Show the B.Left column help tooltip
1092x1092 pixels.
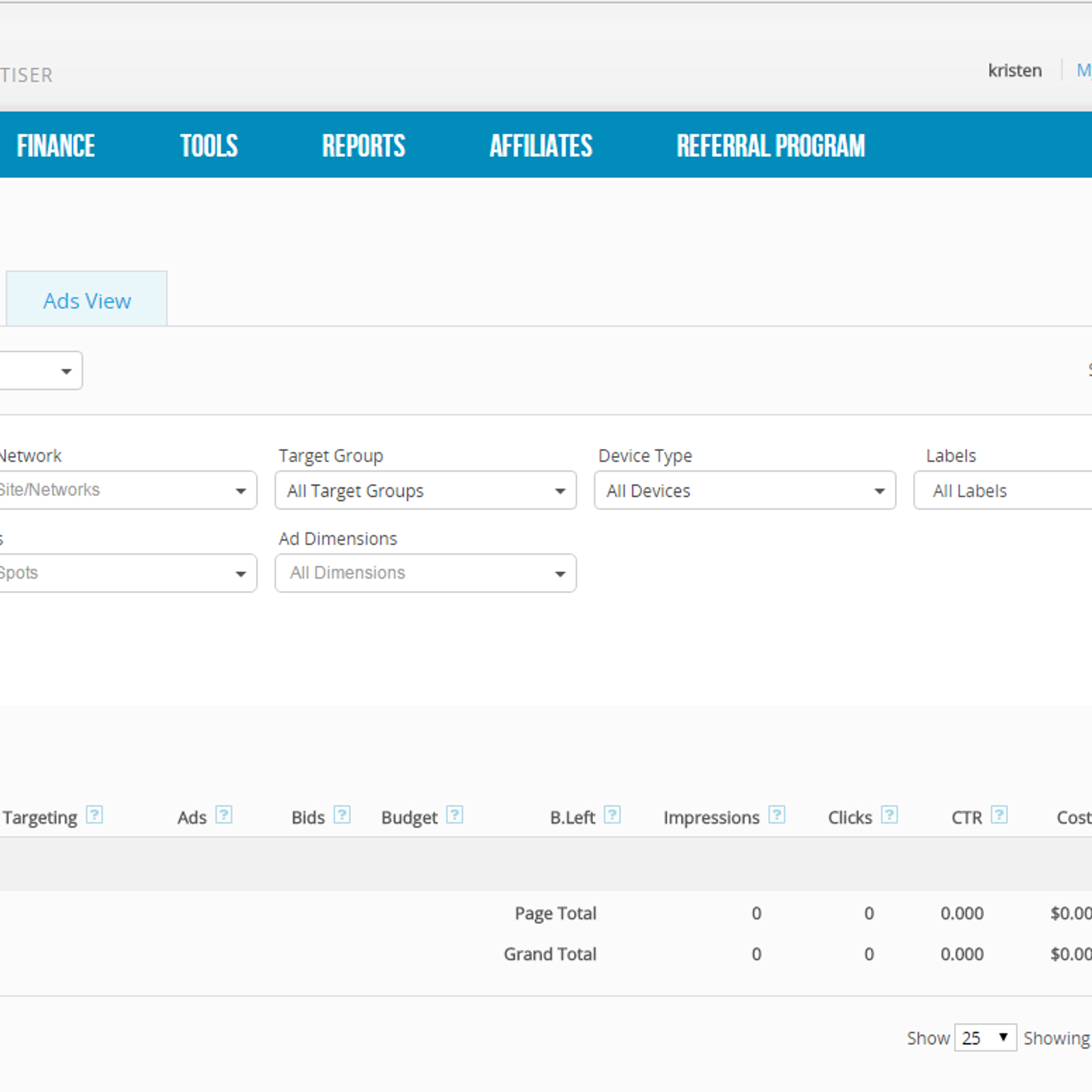tap(612, 815)
